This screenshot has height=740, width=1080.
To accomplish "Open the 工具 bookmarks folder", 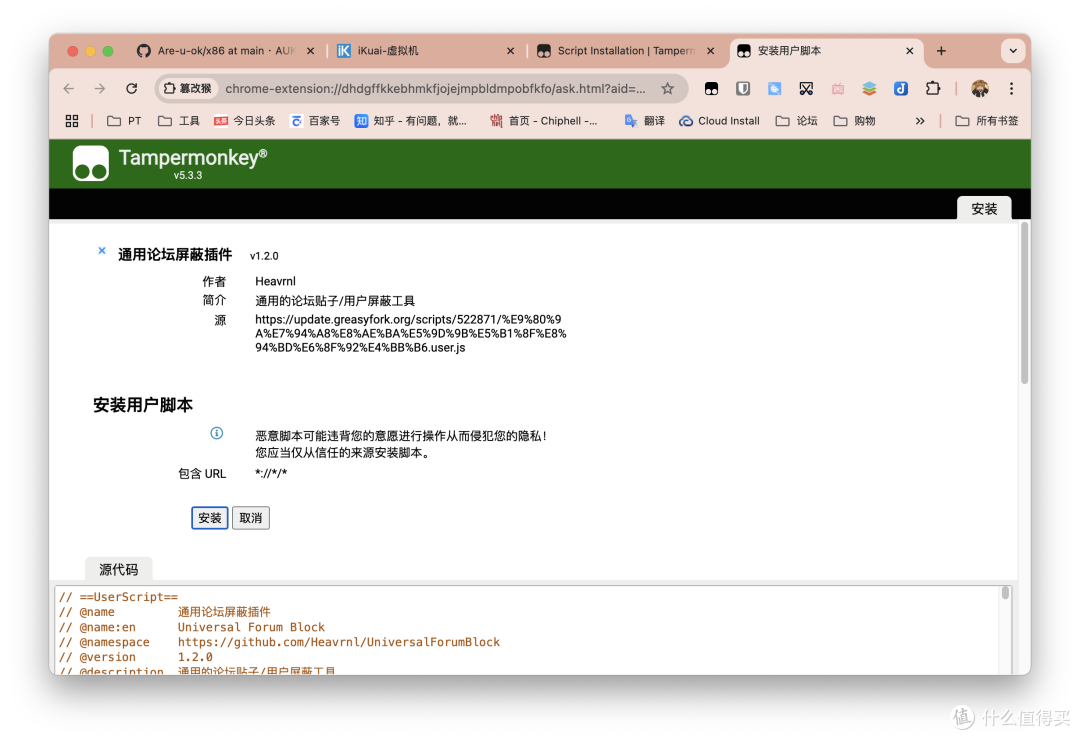I will pyautogui.click(x=178, y=121).
